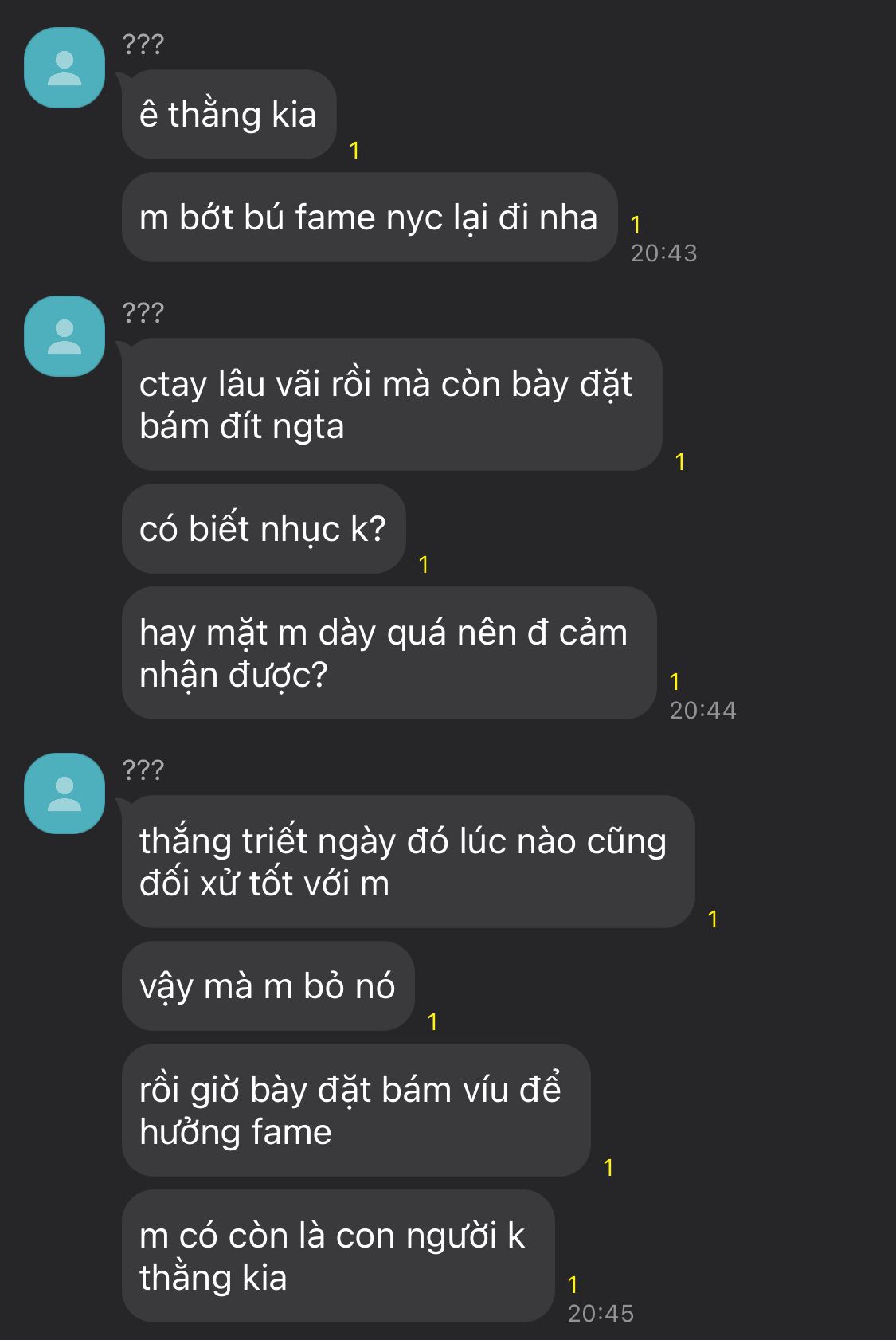Tap the unread '1' next to 'có biết nhục k?'

tap(424, 565)
